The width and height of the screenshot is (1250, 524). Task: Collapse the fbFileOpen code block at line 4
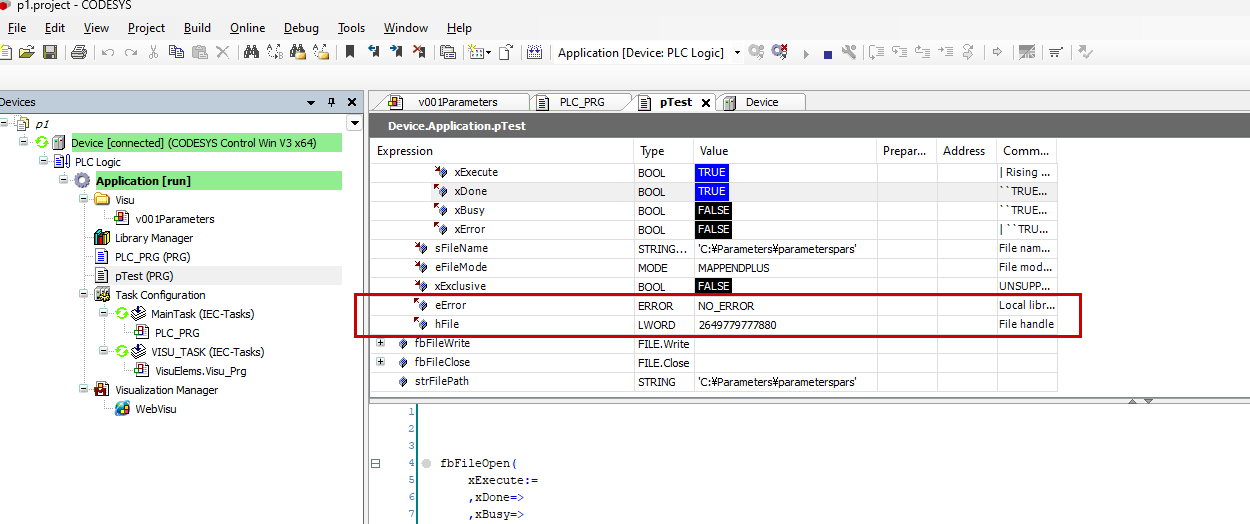tap(376, 464)
